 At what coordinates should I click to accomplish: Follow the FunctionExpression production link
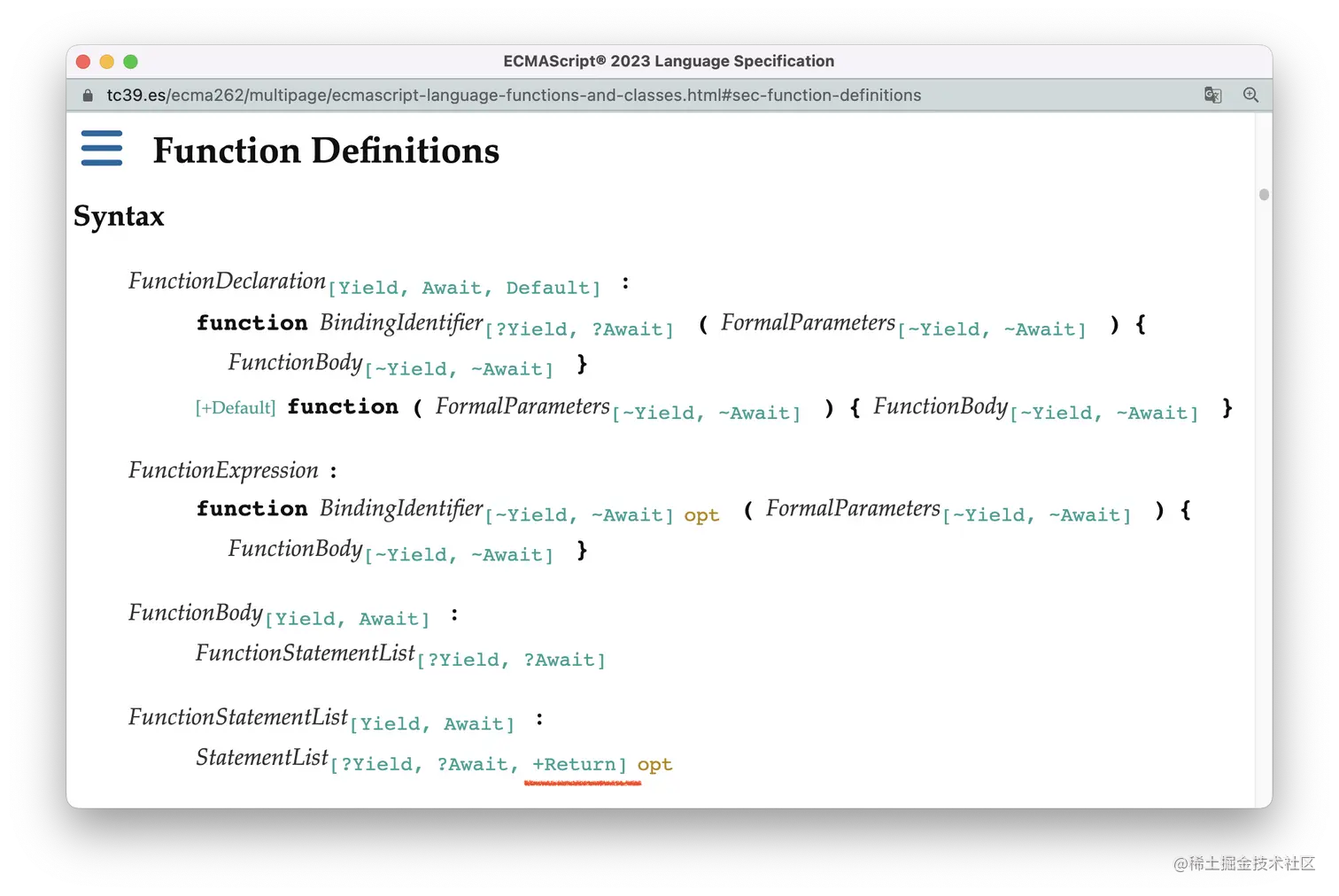223,470
